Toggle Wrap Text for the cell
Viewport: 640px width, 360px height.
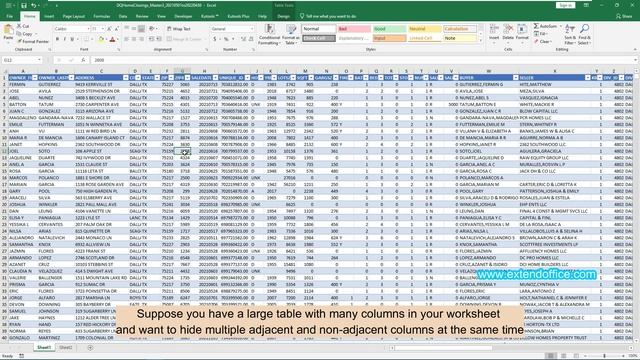click(x=179, y=29)
